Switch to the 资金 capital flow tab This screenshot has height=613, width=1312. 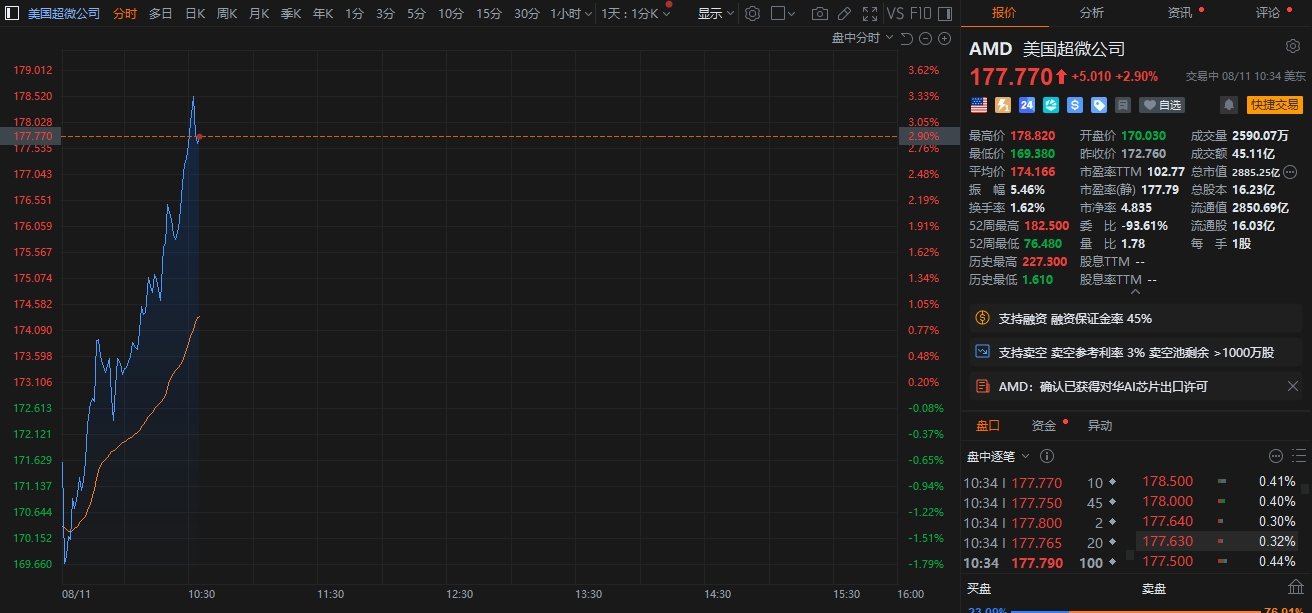click(x=1044, y=425)
